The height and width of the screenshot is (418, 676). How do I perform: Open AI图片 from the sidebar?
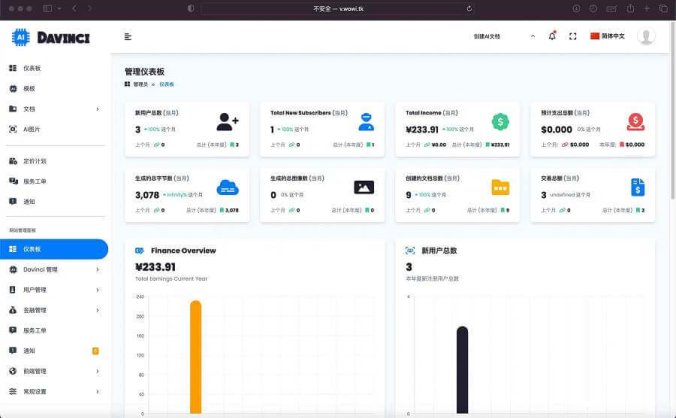[33, 128]
